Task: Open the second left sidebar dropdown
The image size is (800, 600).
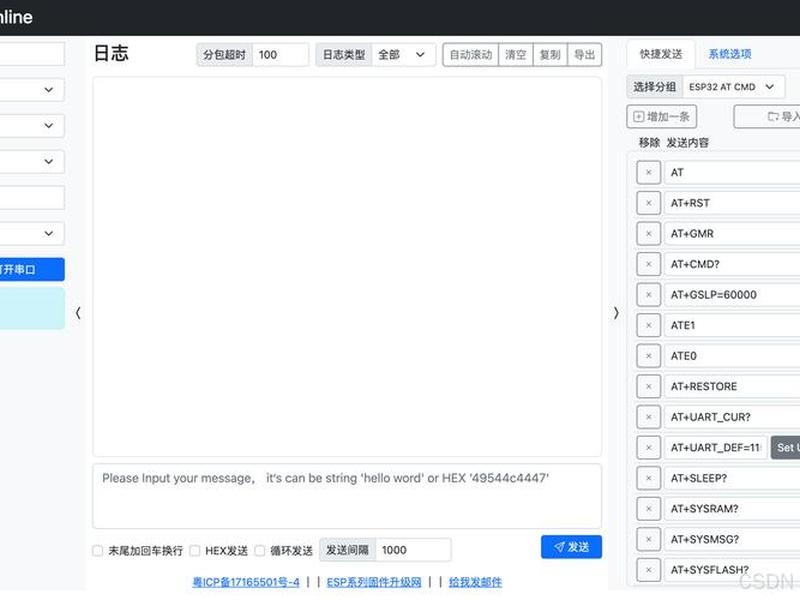Action: 32,126
